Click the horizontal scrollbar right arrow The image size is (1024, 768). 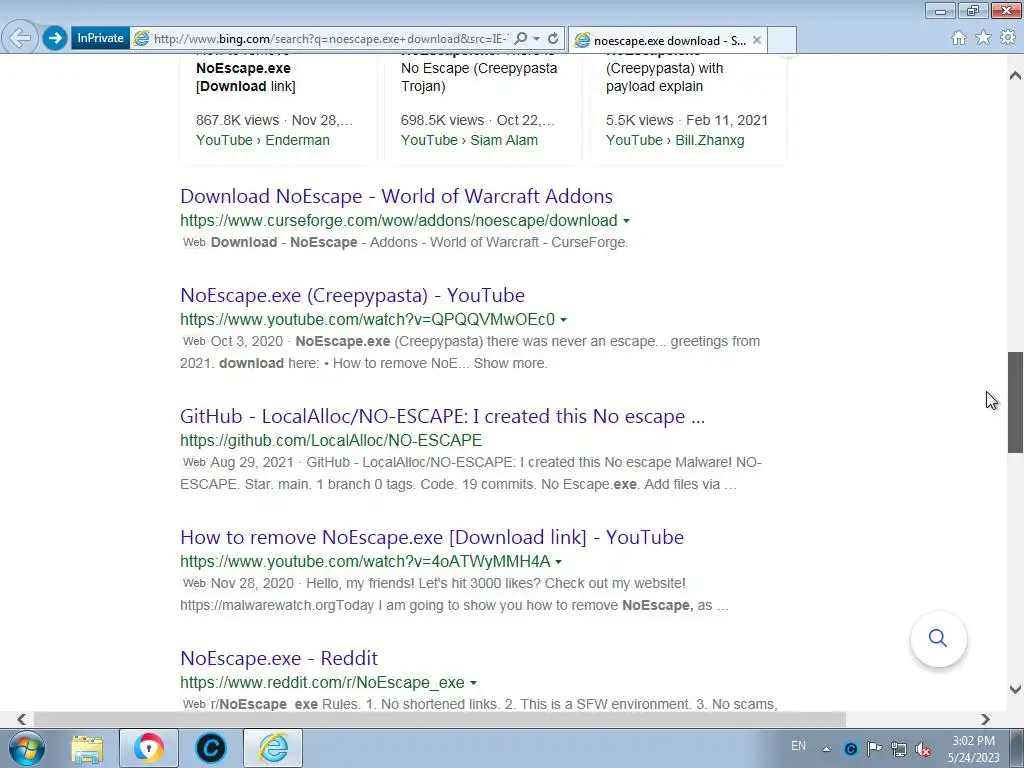coord(985,719)
